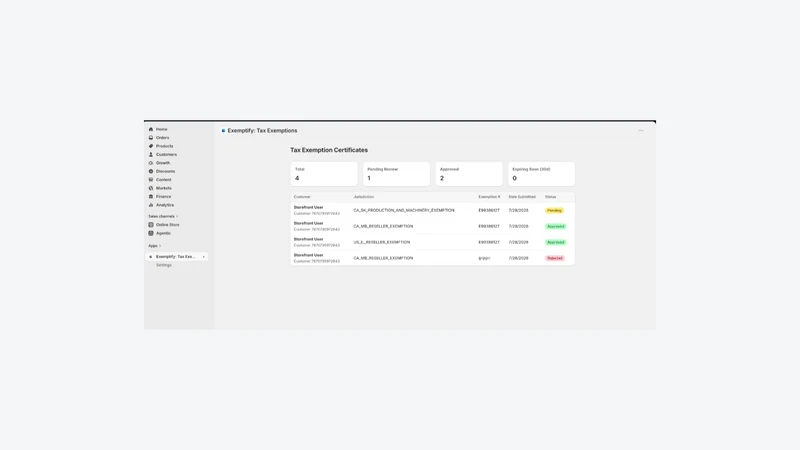
Task: Open Growth via its sidebar icon
Action: point(151,163)
